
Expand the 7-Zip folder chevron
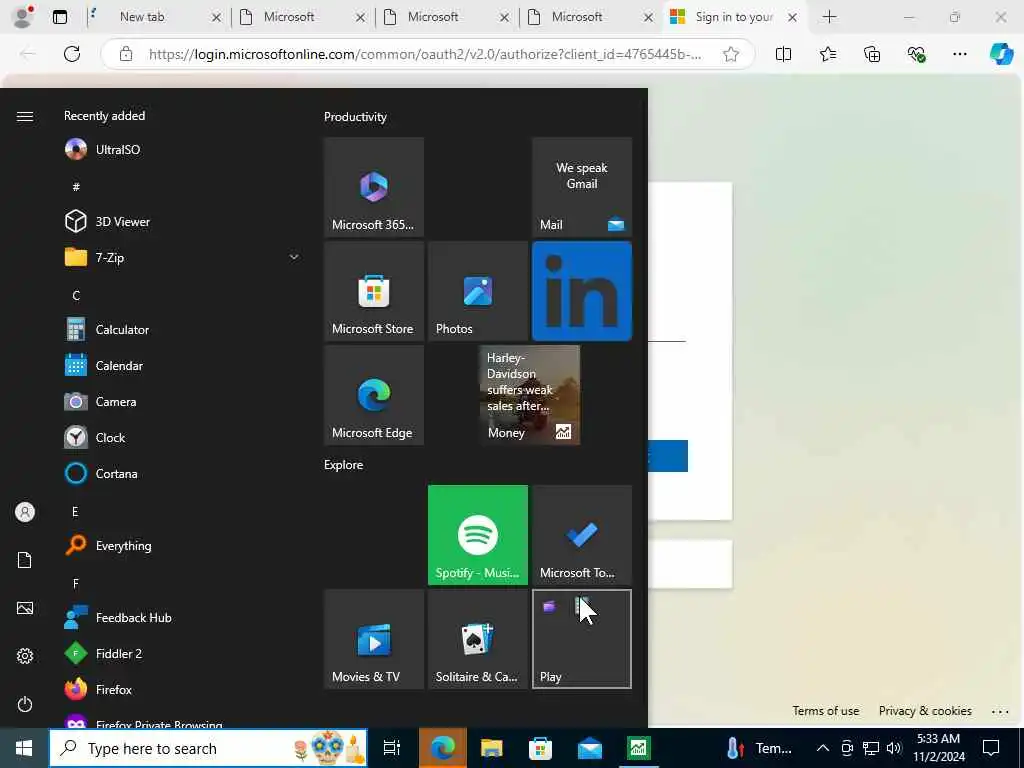tap(294, 257)
